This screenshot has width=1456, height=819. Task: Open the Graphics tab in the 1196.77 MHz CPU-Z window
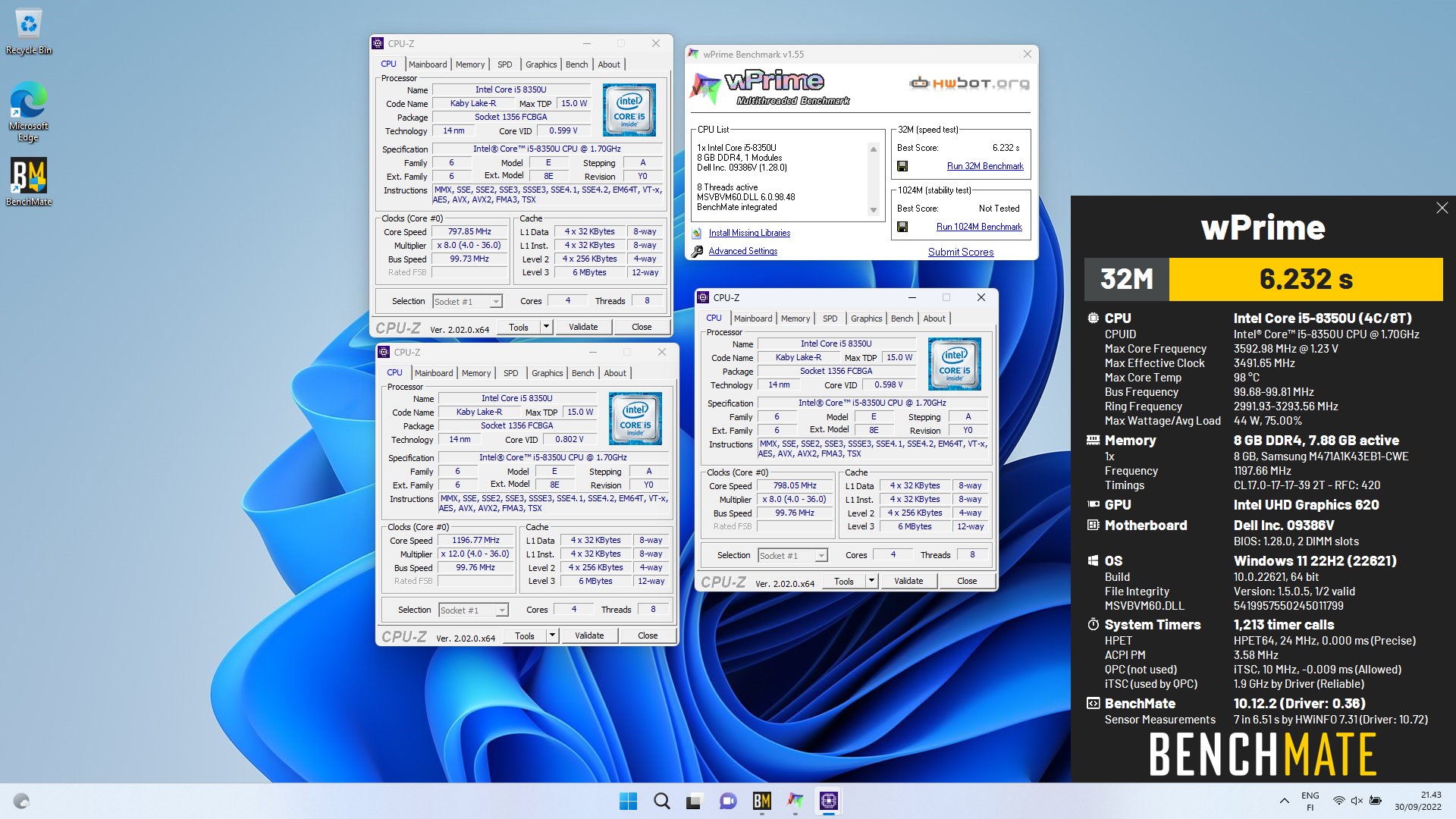[547, 373]
